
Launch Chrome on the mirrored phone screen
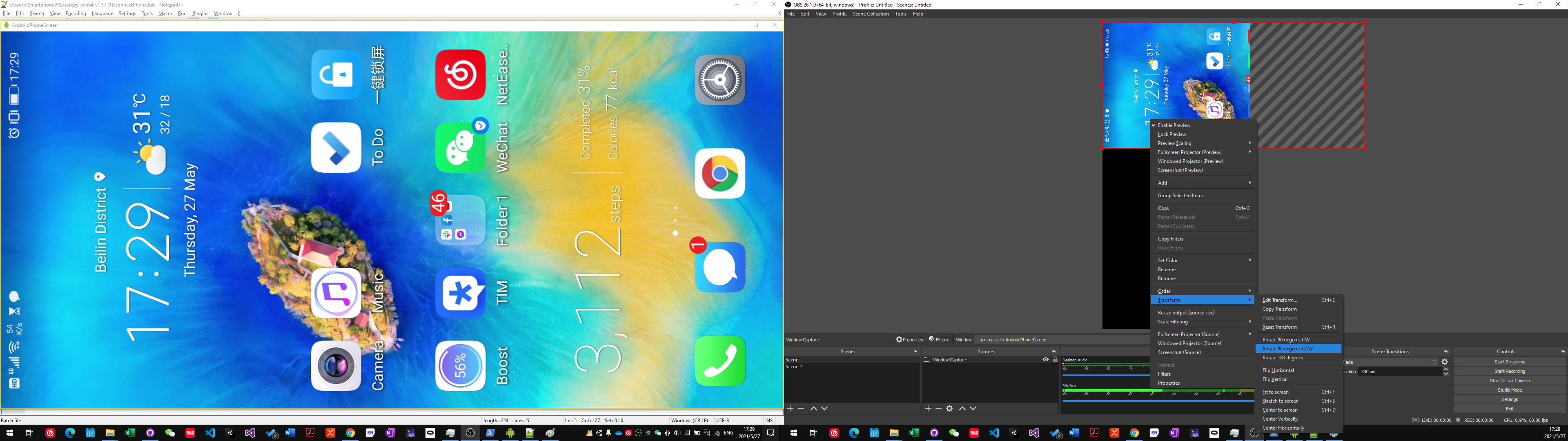coord(720,174)
